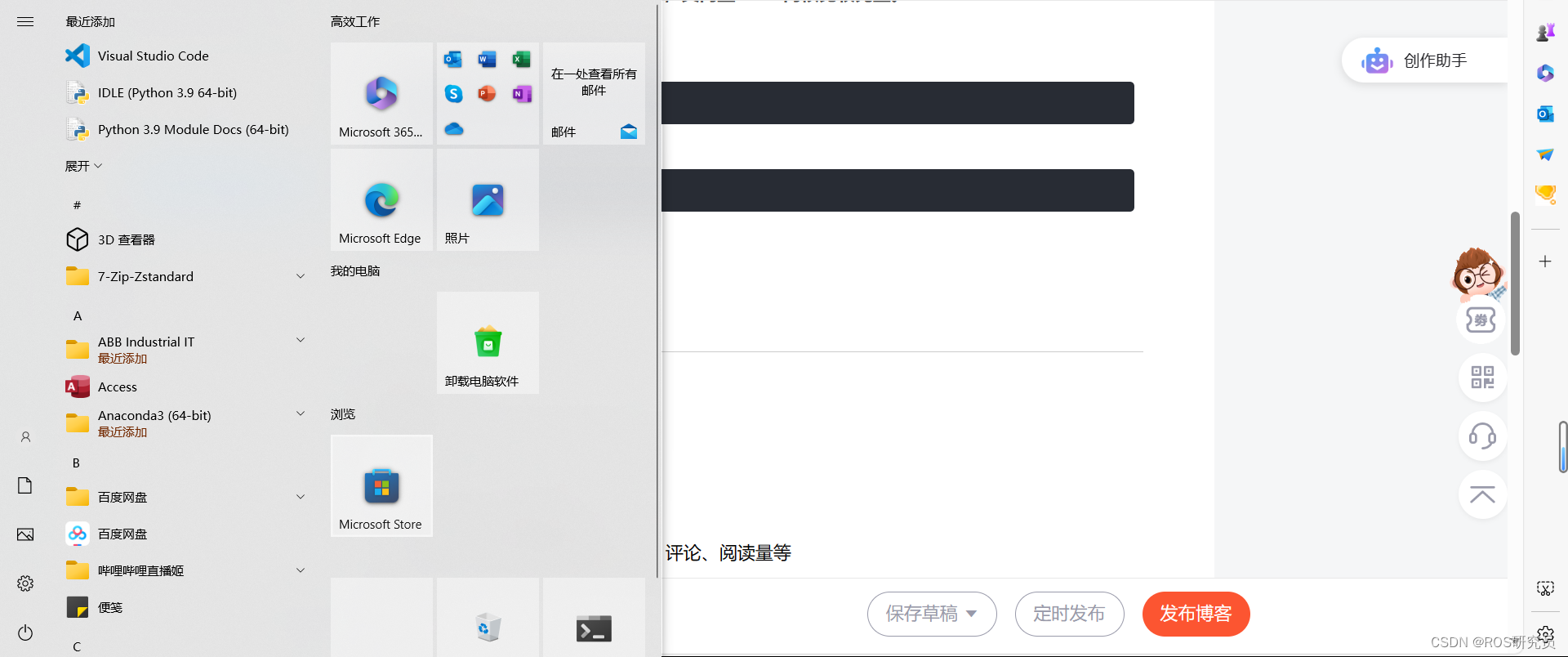This screenshot has height=657, width=1568.
Task: Click the 我的电脑 tile group header
Action: [355, 271]
